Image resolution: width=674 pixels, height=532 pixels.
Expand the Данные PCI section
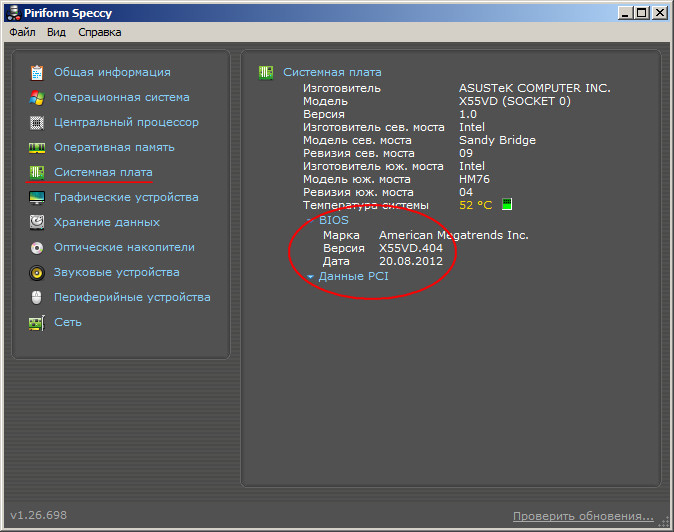[310, 276]
